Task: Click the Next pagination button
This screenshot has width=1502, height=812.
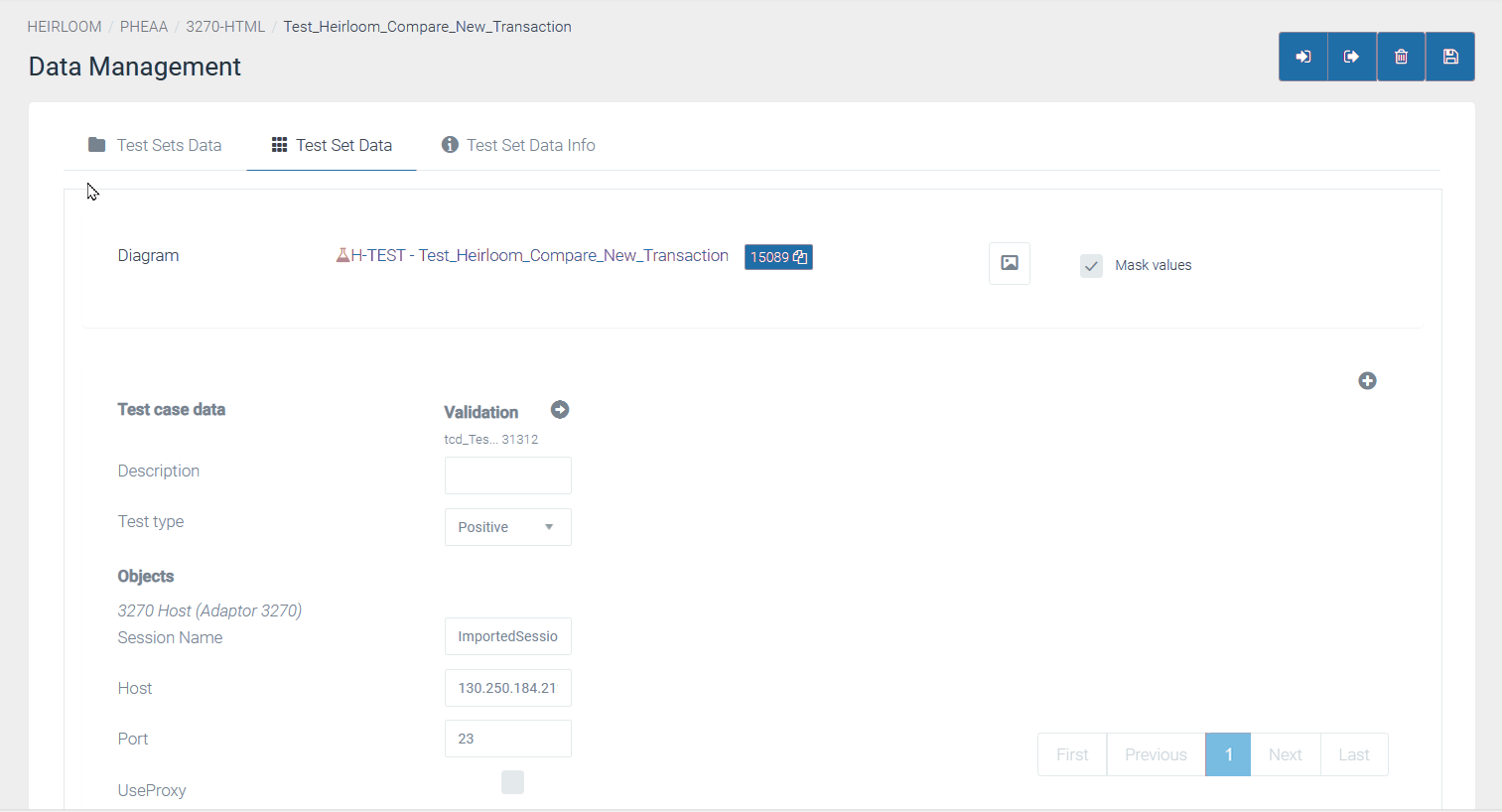Action: 1285,754
